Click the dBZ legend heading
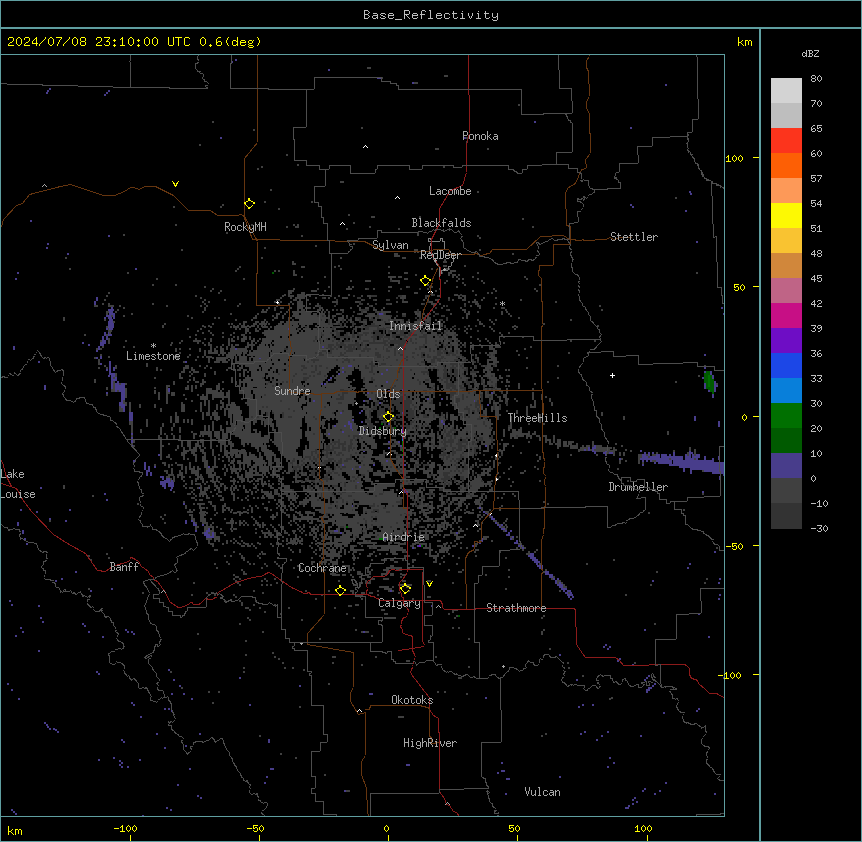The image size is (862, 842). 810,53
